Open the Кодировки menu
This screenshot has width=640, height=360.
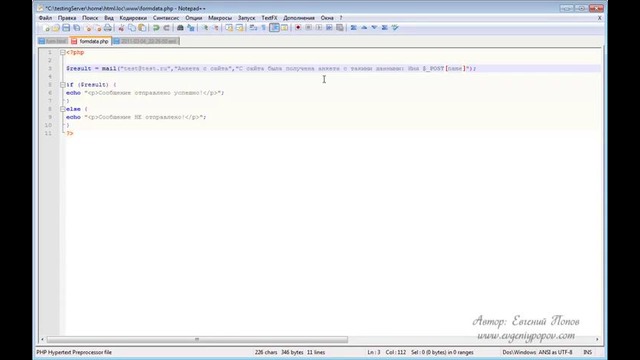[133, 18]
